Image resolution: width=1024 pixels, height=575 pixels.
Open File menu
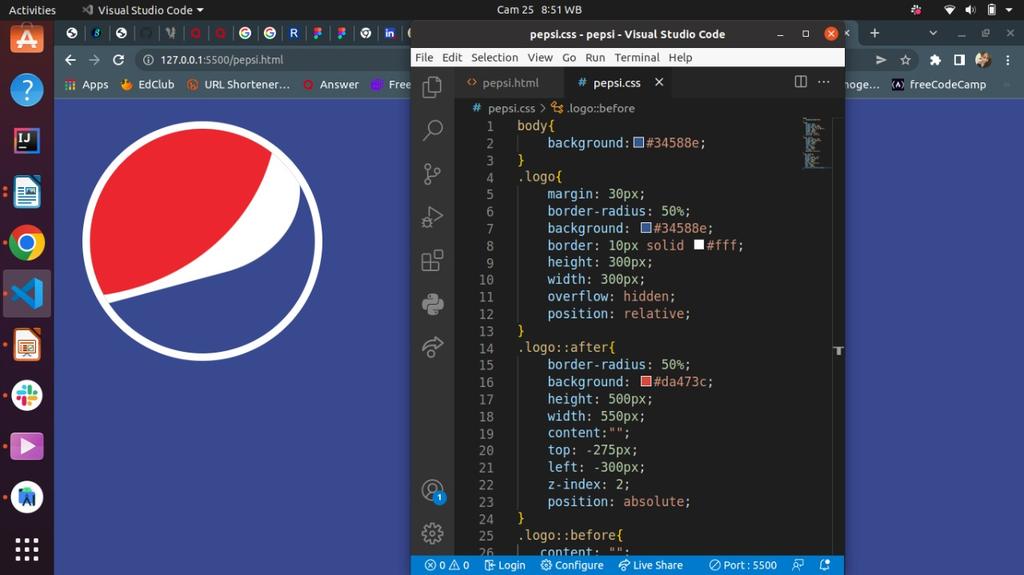click(x=424, y=58)
